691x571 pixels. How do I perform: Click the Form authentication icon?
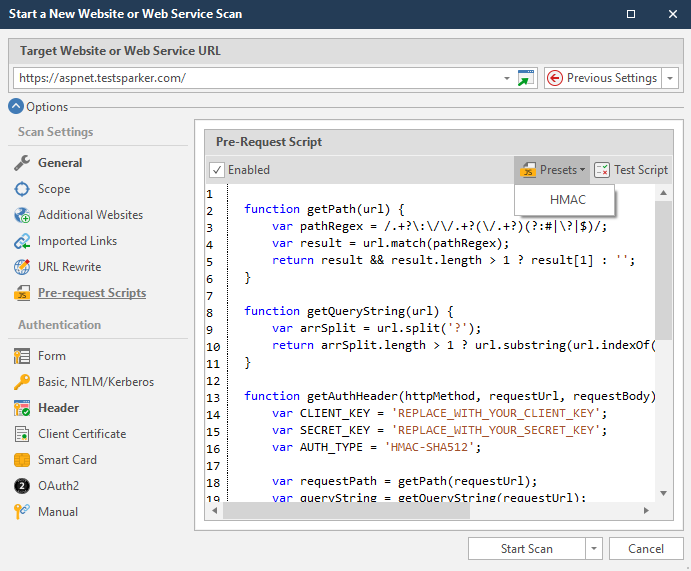point(22,356)
